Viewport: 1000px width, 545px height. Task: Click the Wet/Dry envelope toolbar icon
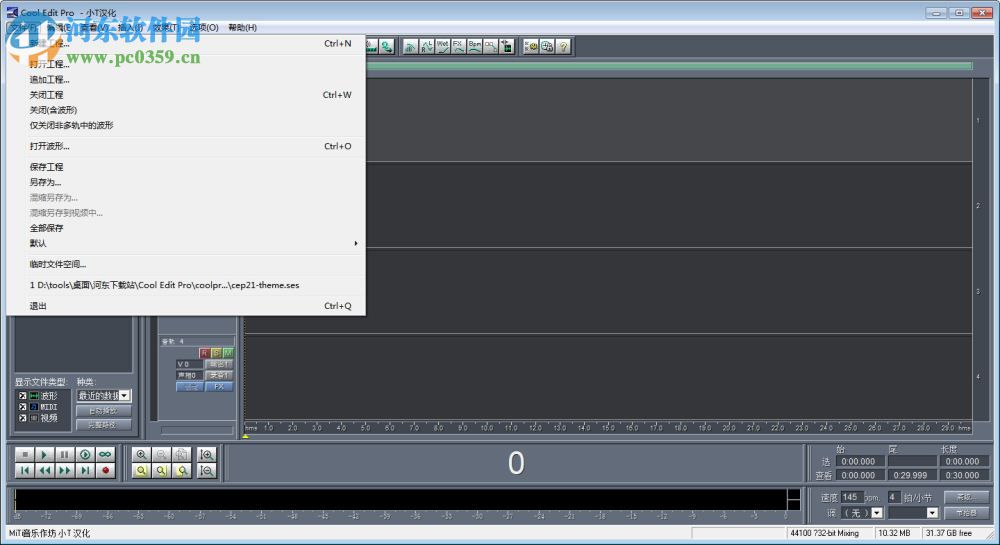(443, 46)
